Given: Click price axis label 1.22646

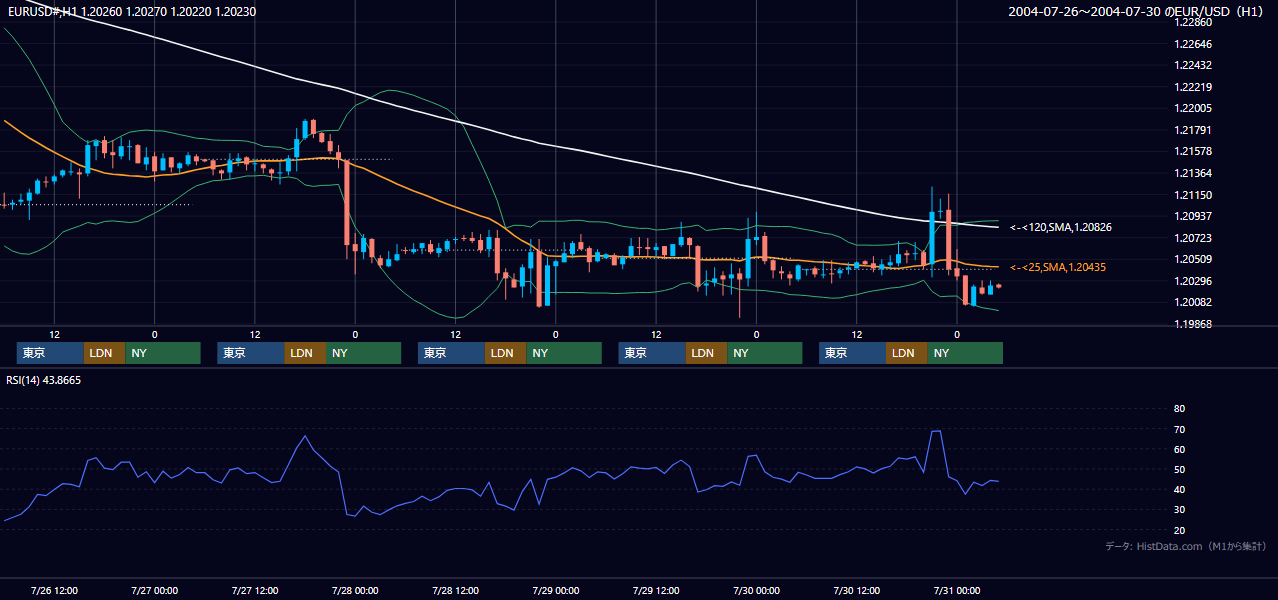Looking at the screenshot, I should 1193,44.
